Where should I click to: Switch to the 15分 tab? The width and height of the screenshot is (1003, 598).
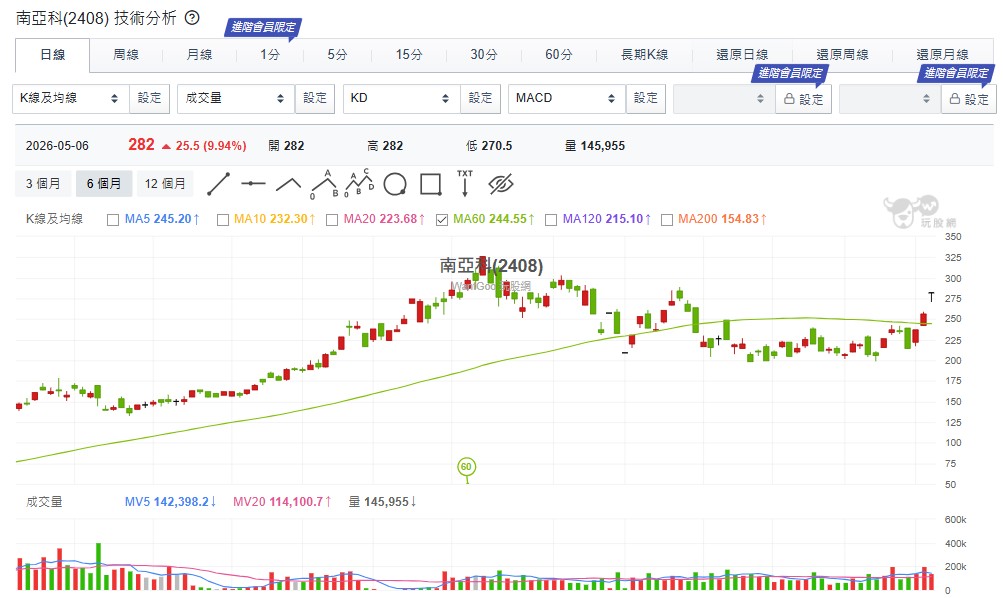click(409, 55)
